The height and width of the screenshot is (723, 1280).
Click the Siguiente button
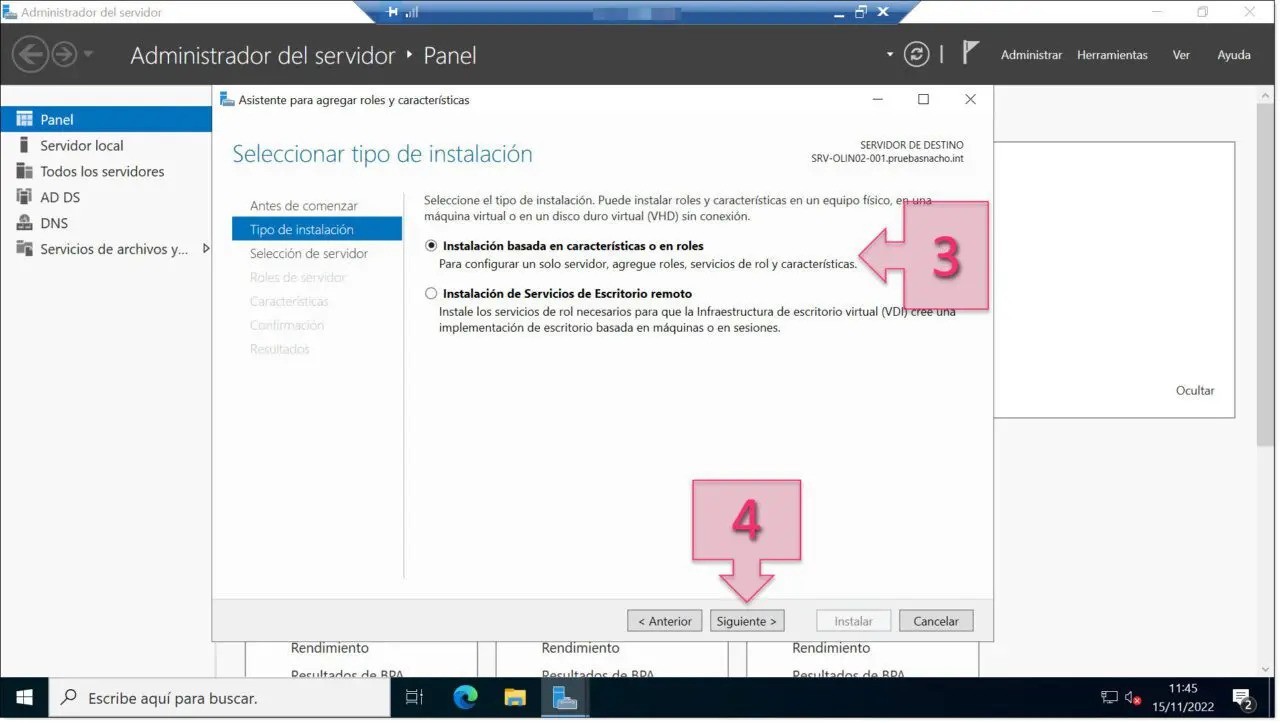[746, 621]
